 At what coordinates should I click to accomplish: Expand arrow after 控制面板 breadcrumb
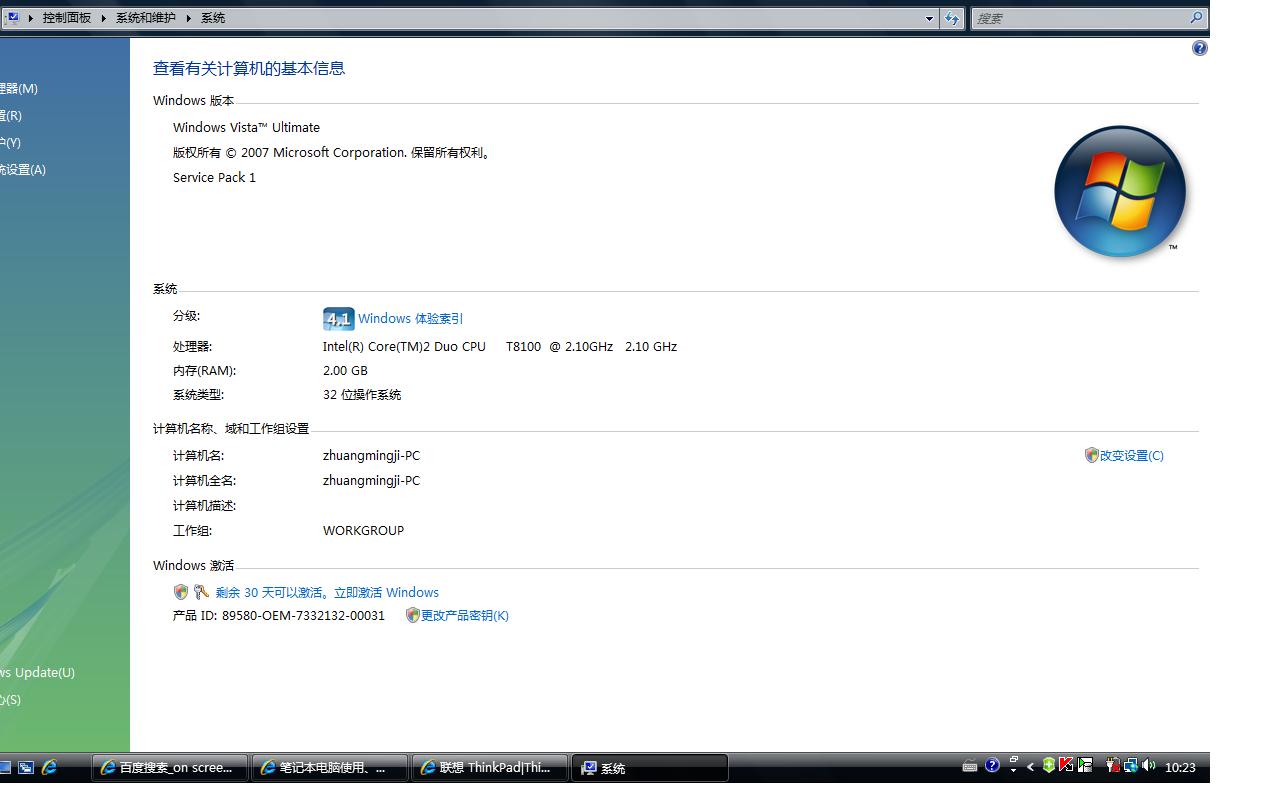click(x=103, y=18)
